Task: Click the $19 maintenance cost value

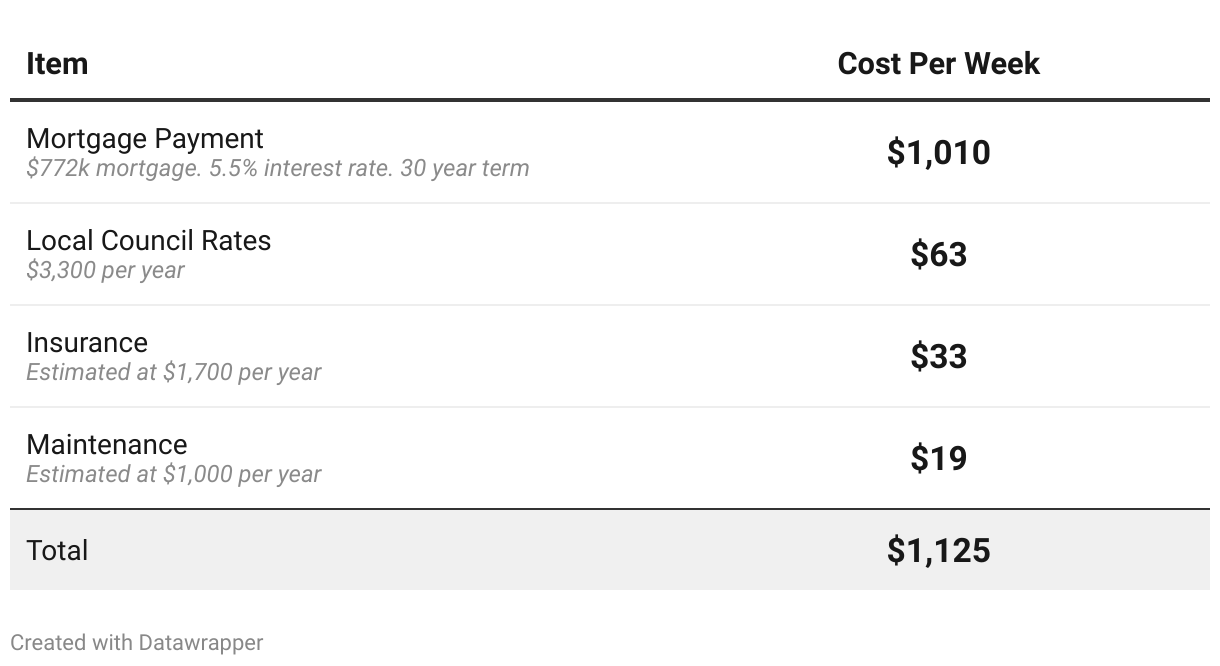Action: (x=938, y=458)
